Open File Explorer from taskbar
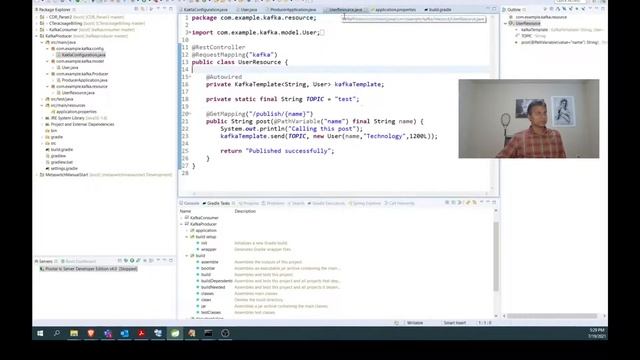 [x=74, y=333]
